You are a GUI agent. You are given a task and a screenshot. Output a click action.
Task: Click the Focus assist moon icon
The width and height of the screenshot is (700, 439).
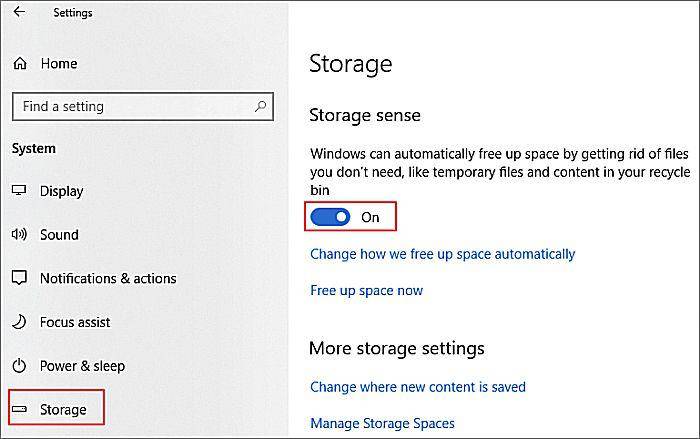pyautogui.click(x=19, y=322)
